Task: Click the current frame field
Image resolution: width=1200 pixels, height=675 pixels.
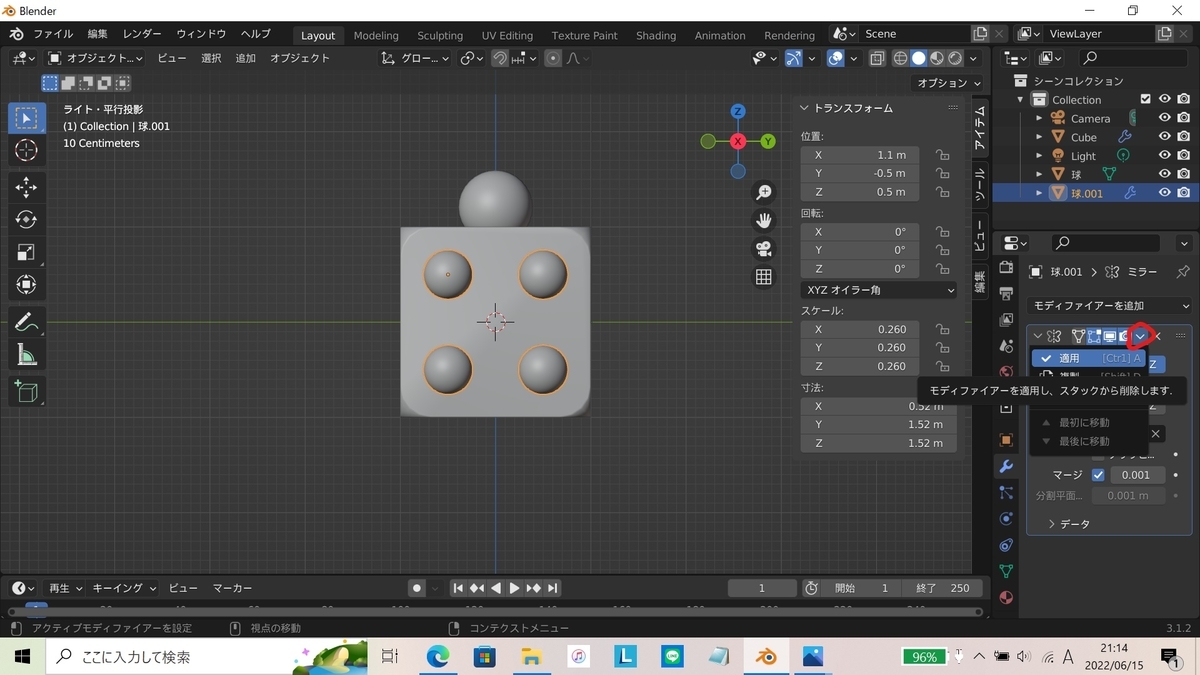Action: [x=762, y=588]
